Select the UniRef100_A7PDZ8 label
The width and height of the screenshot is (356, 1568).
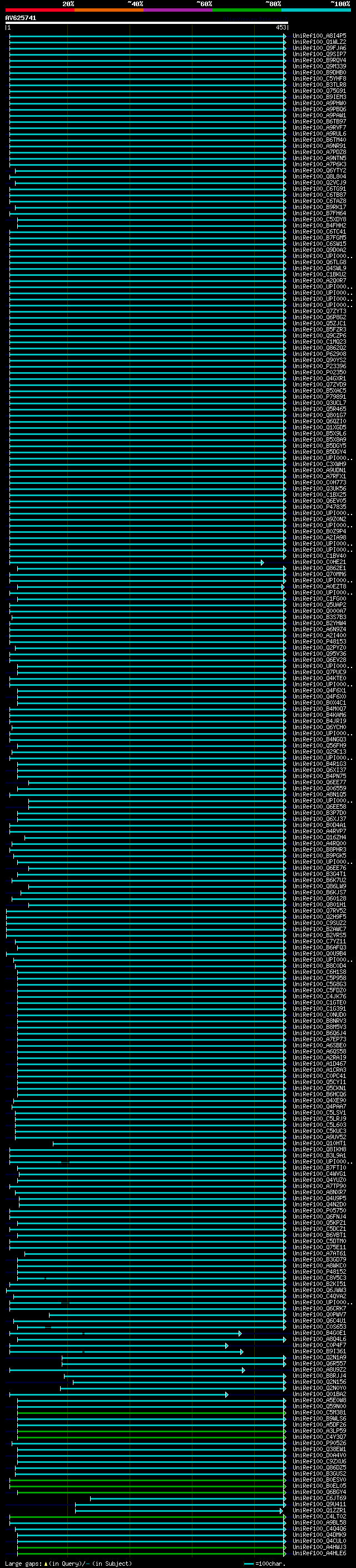point(319,152)
